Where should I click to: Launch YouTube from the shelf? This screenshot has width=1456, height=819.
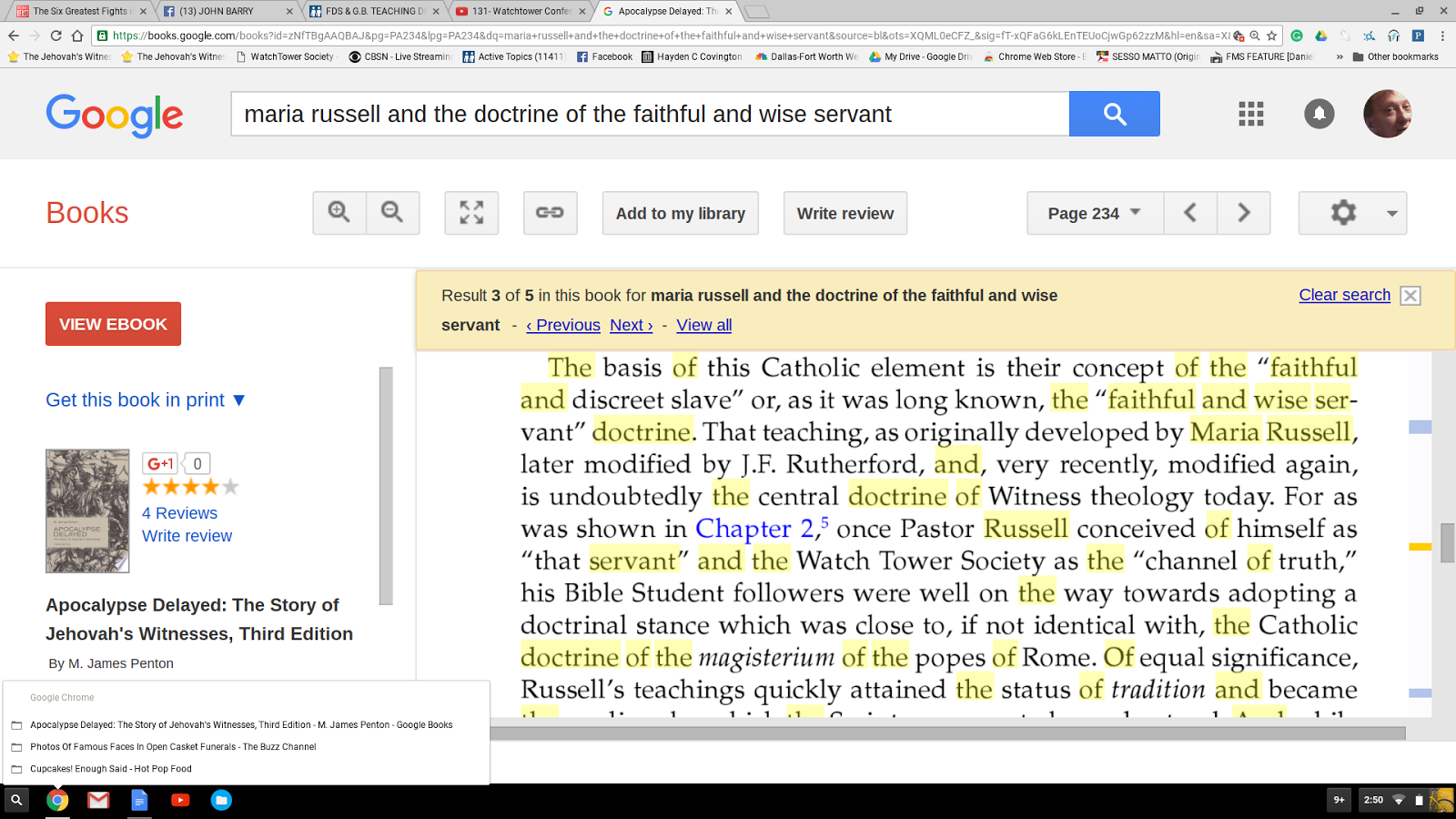[180, 800]
